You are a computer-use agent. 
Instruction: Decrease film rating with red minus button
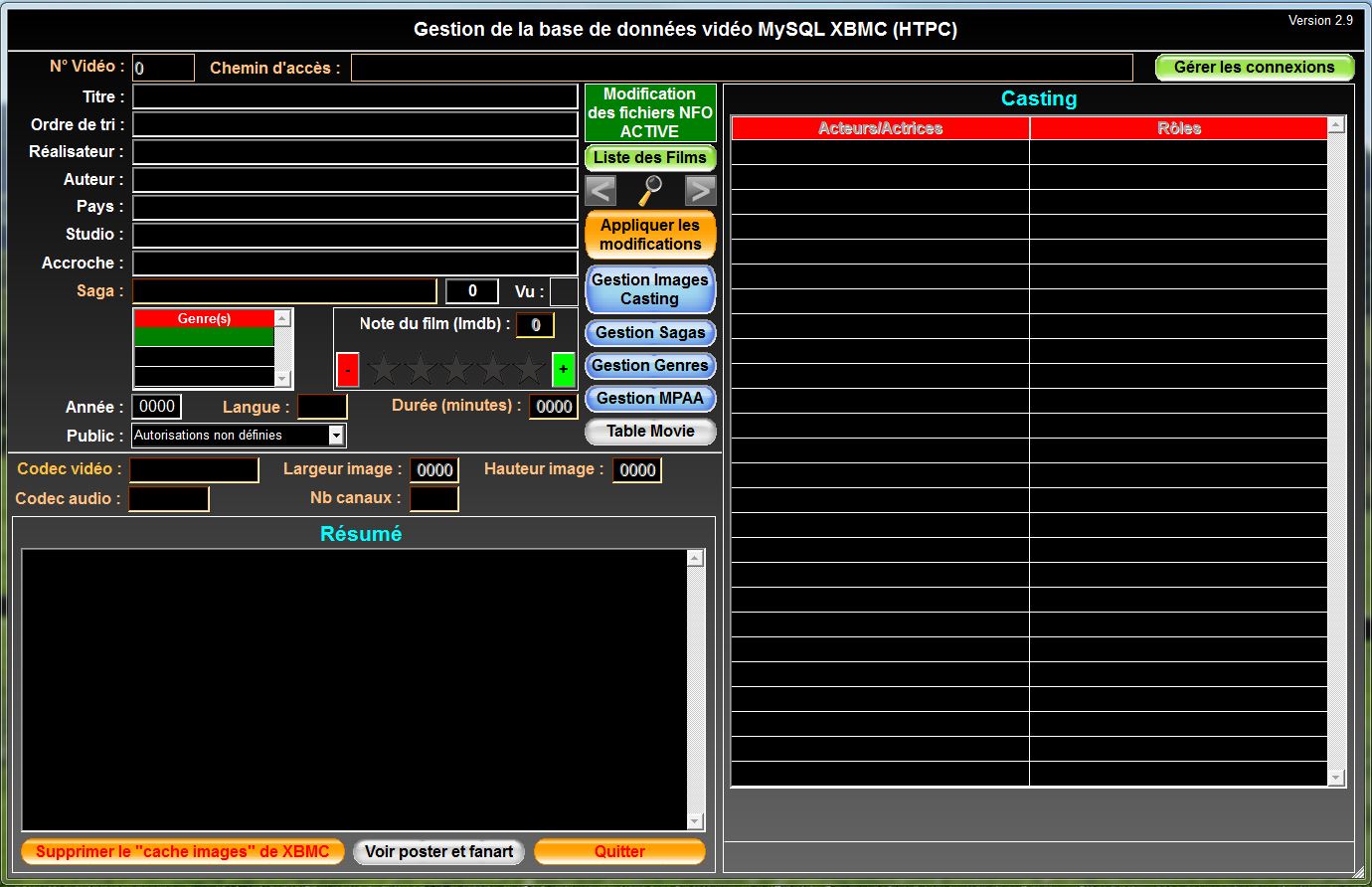[347, 369]
